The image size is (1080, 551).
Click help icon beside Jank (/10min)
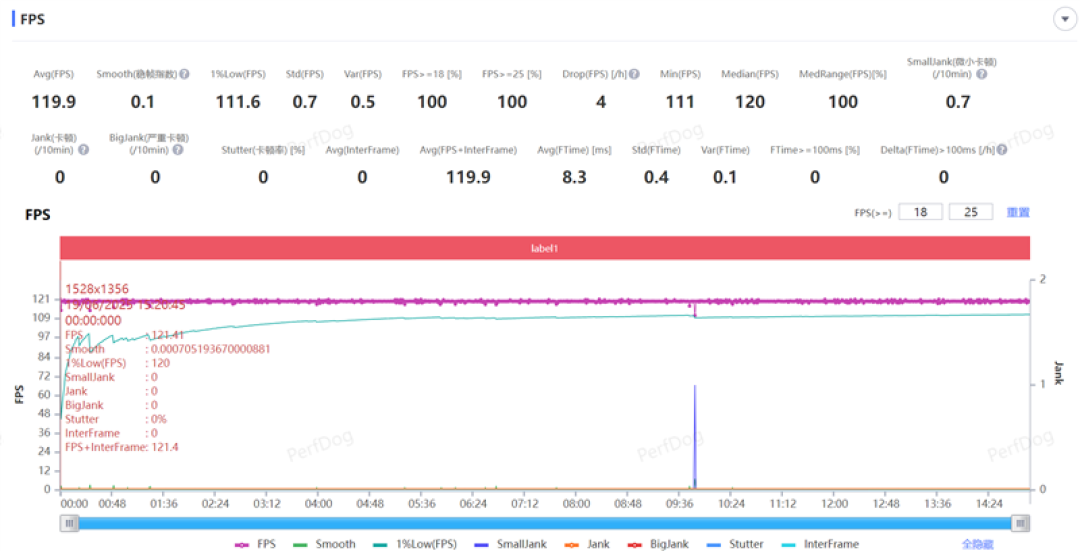tap(83, 149)
